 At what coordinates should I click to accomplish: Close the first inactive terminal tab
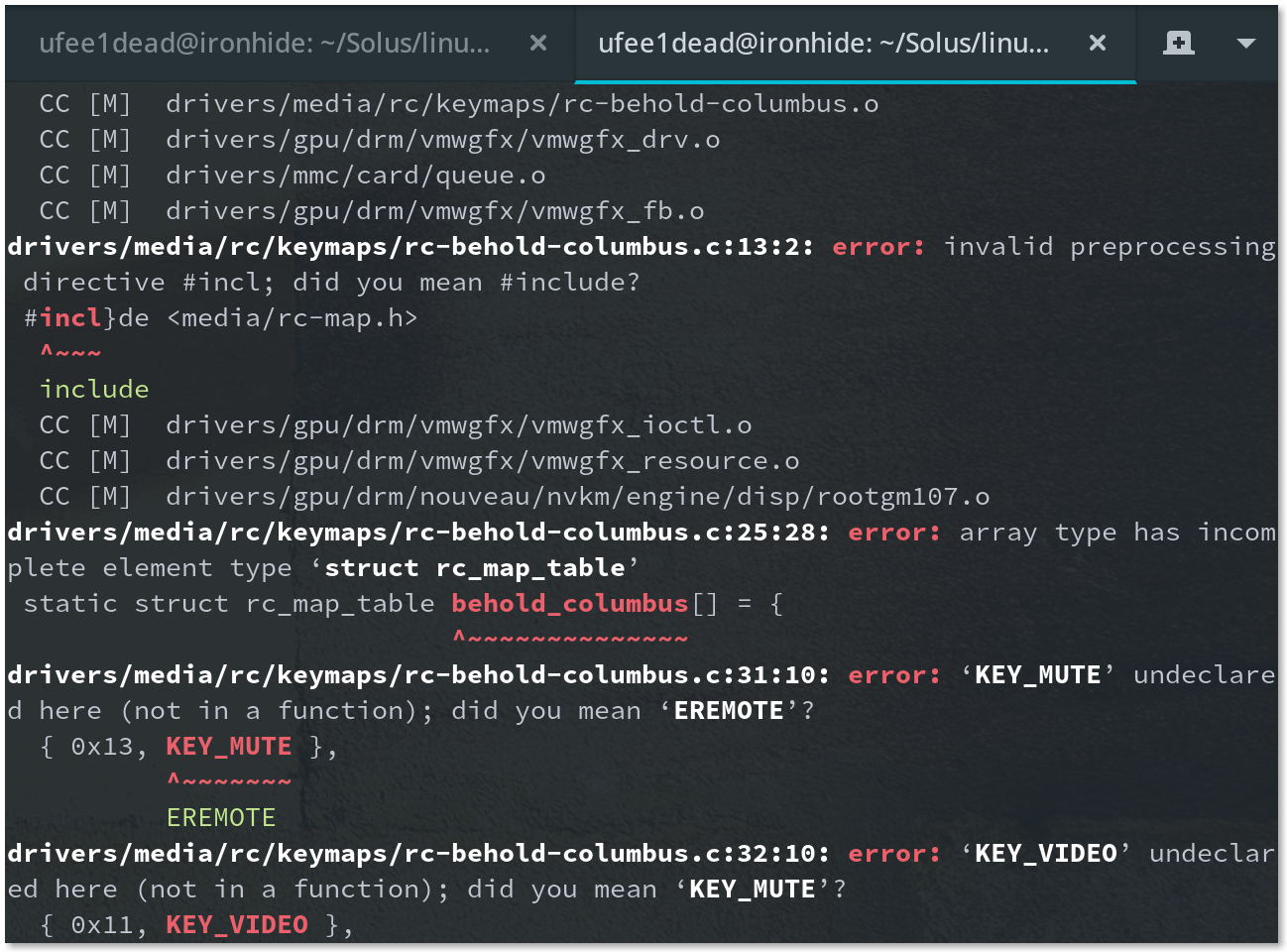pos(538,43)
